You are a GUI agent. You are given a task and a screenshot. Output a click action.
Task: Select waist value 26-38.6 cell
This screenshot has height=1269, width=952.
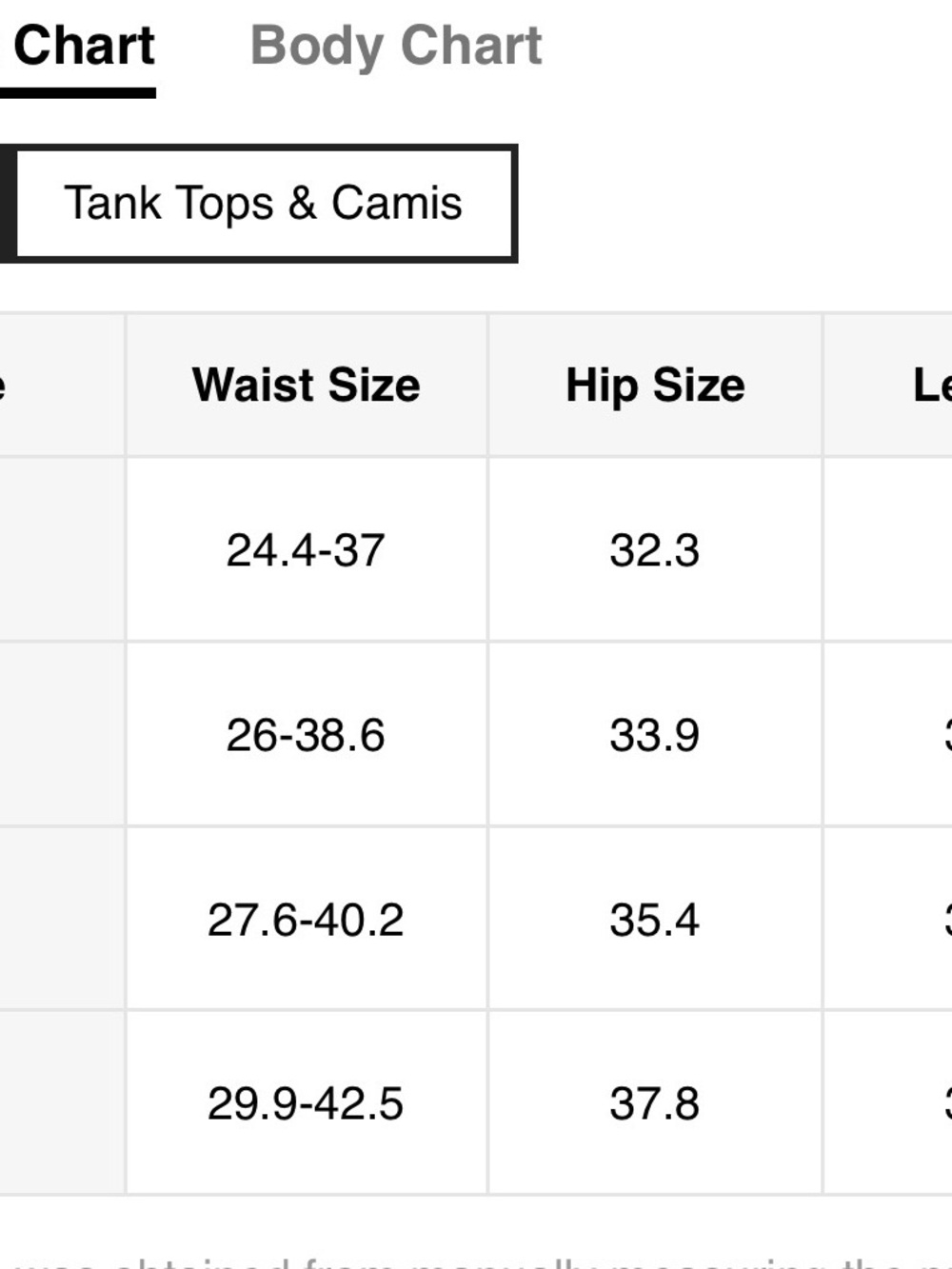(x=307, y=734)
